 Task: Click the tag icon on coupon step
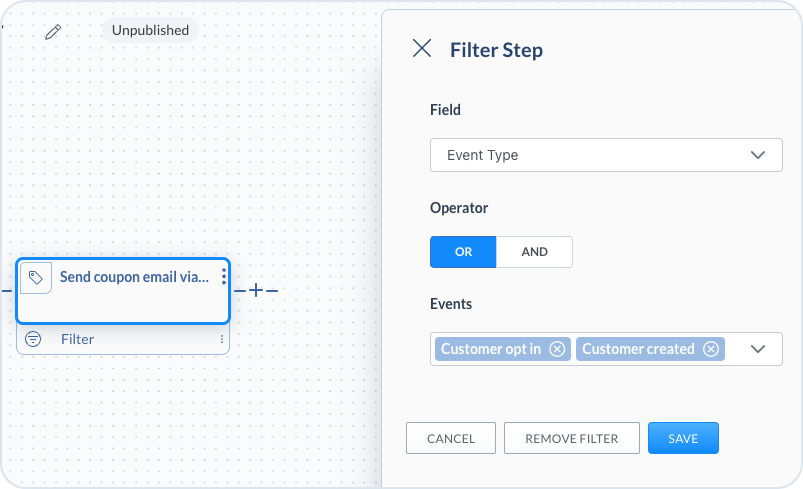pyautogui.click(x=36, y=278)
